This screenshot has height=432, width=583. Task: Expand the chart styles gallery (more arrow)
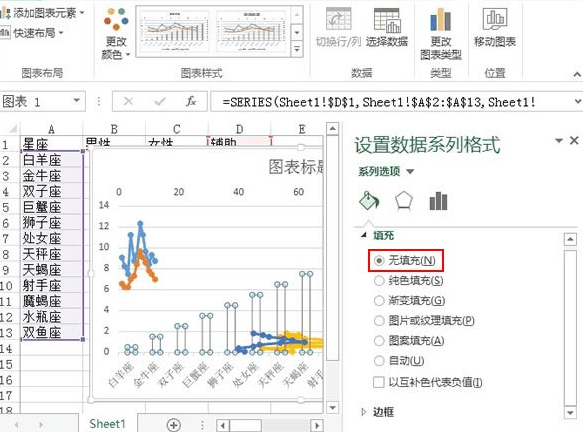click(x=297, y=49)
